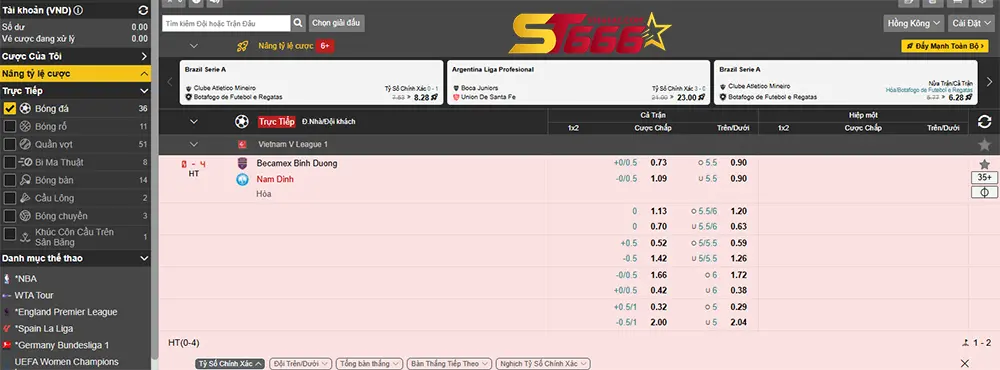Image resolution: width=1000 pixels, height=370 pixels.
Task: Check the Cầu Lông checkbox
Action: 10,198
